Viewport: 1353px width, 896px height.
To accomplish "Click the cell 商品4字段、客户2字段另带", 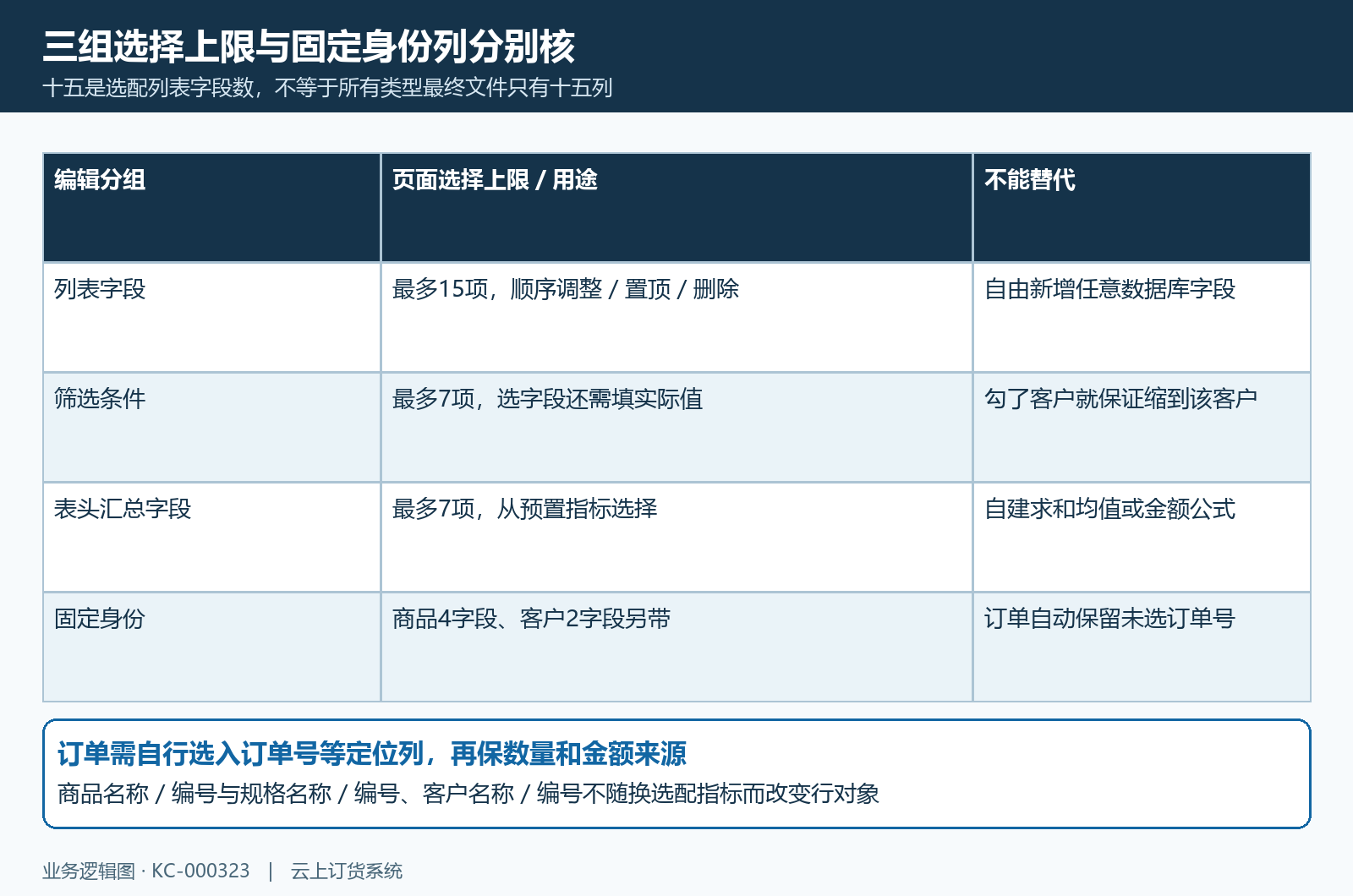I will [676, 647].
